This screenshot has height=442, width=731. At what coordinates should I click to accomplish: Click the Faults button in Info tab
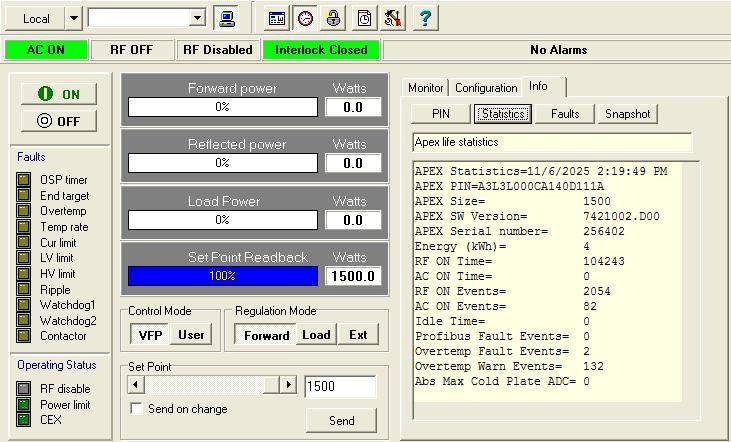point(565,114)
